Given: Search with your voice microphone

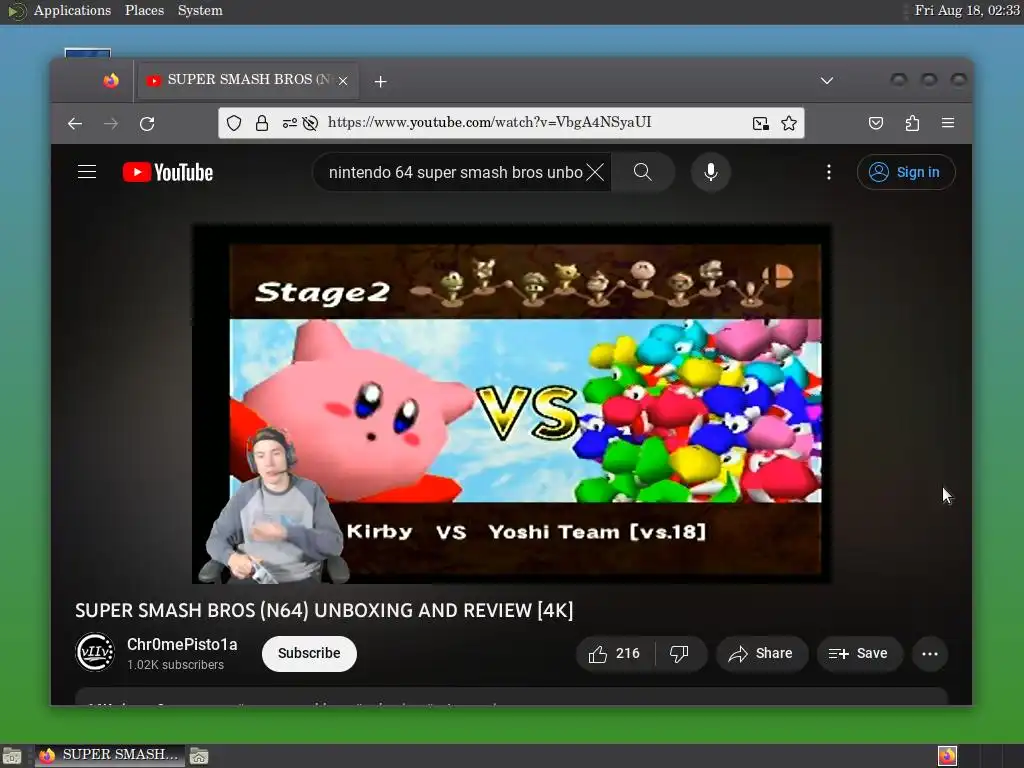Looking at the screenshot, I should pyautogui.click(x=711, y=172).
